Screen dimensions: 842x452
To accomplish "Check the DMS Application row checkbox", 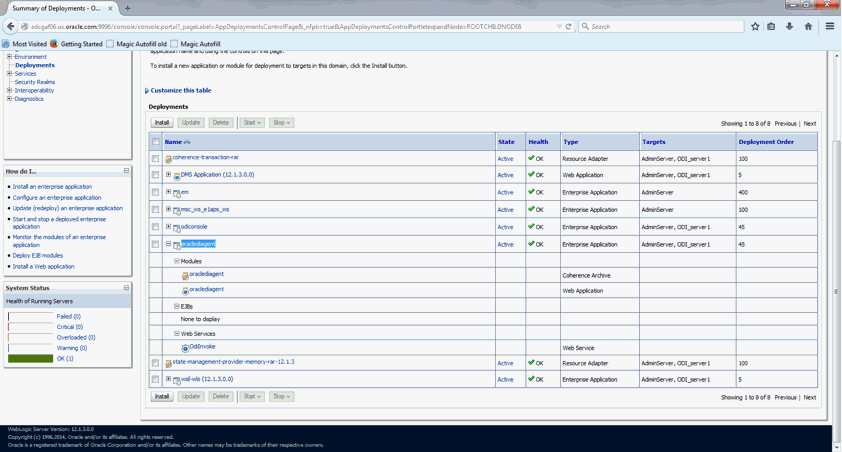I will tap(155, 174).
